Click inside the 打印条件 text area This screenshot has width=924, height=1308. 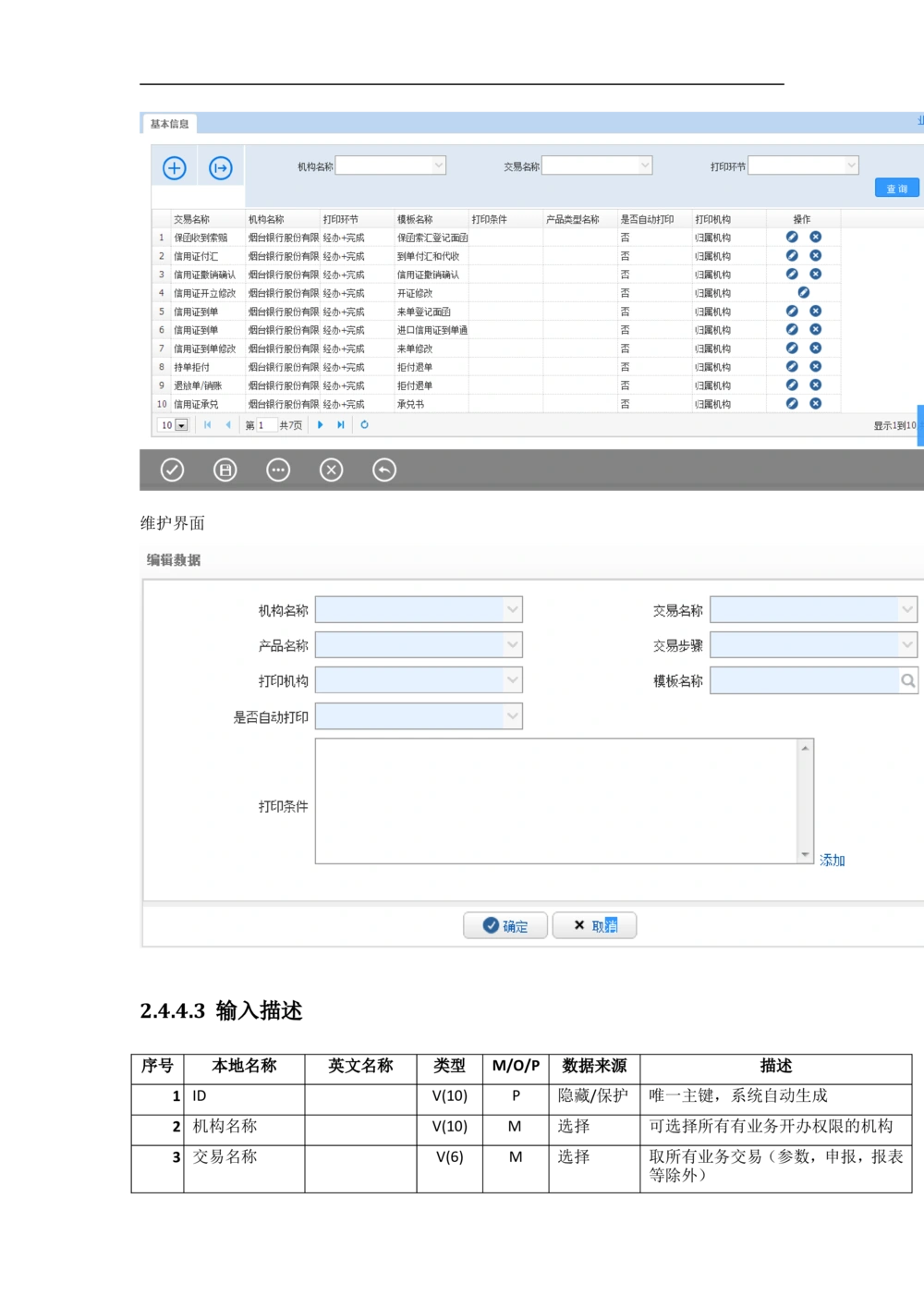coord(556,801)
